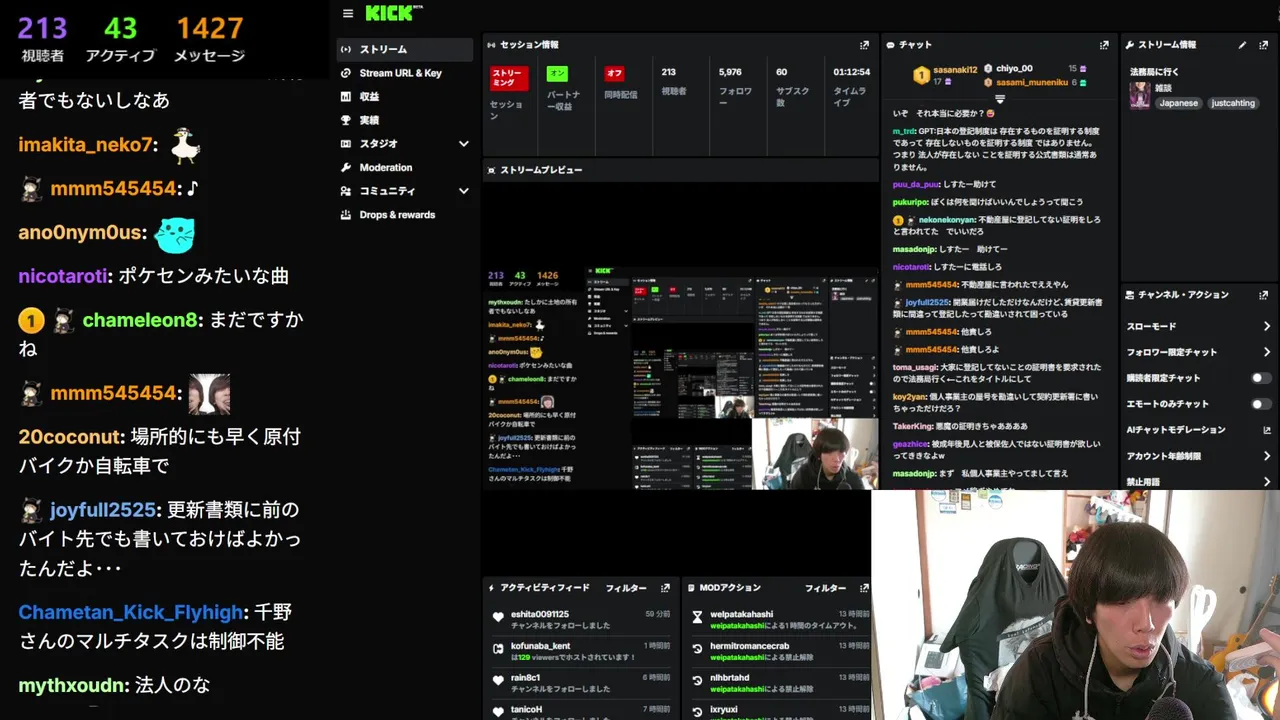Click the wrench icon beside Moderation
This screenshot has height=720, width=1280.
tap(346, 167)
